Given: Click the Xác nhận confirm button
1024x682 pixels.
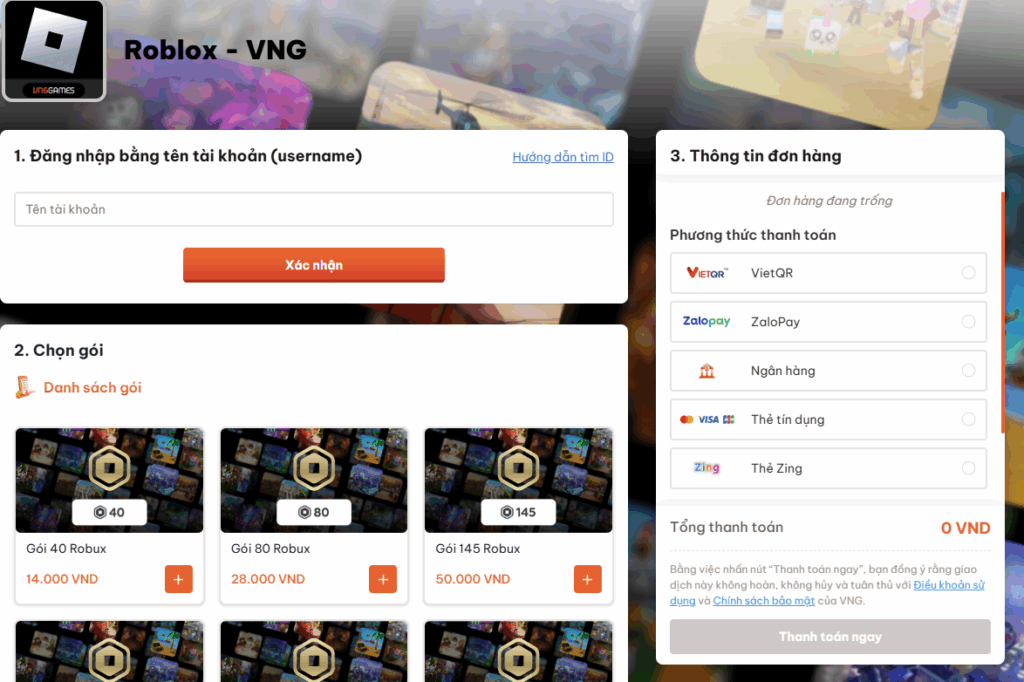Looking at the screenshot, I should (x=313, y=265).
